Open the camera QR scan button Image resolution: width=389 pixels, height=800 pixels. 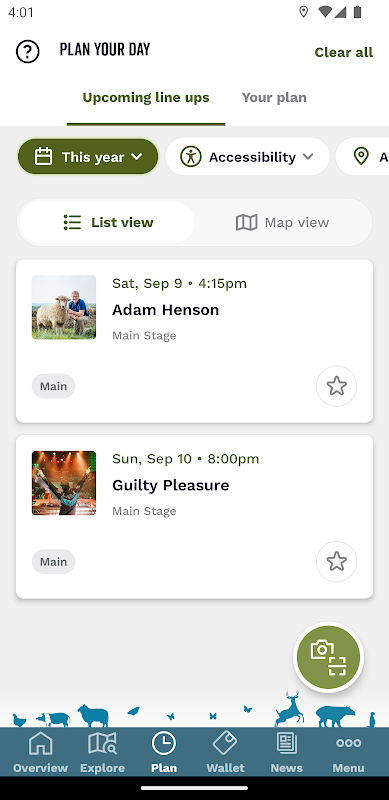coord(329,658)
